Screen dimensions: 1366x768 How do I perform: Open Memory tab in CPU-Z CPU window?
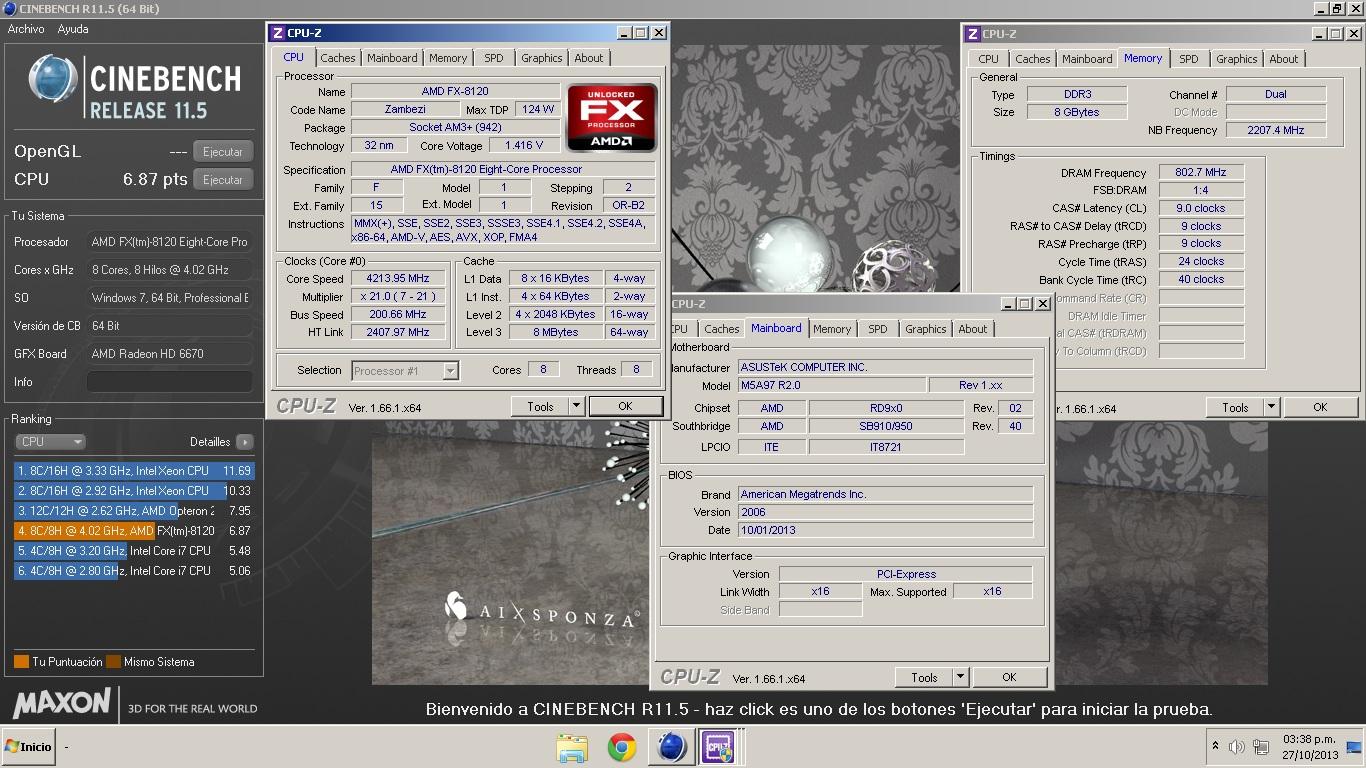(x=448, y=58)
